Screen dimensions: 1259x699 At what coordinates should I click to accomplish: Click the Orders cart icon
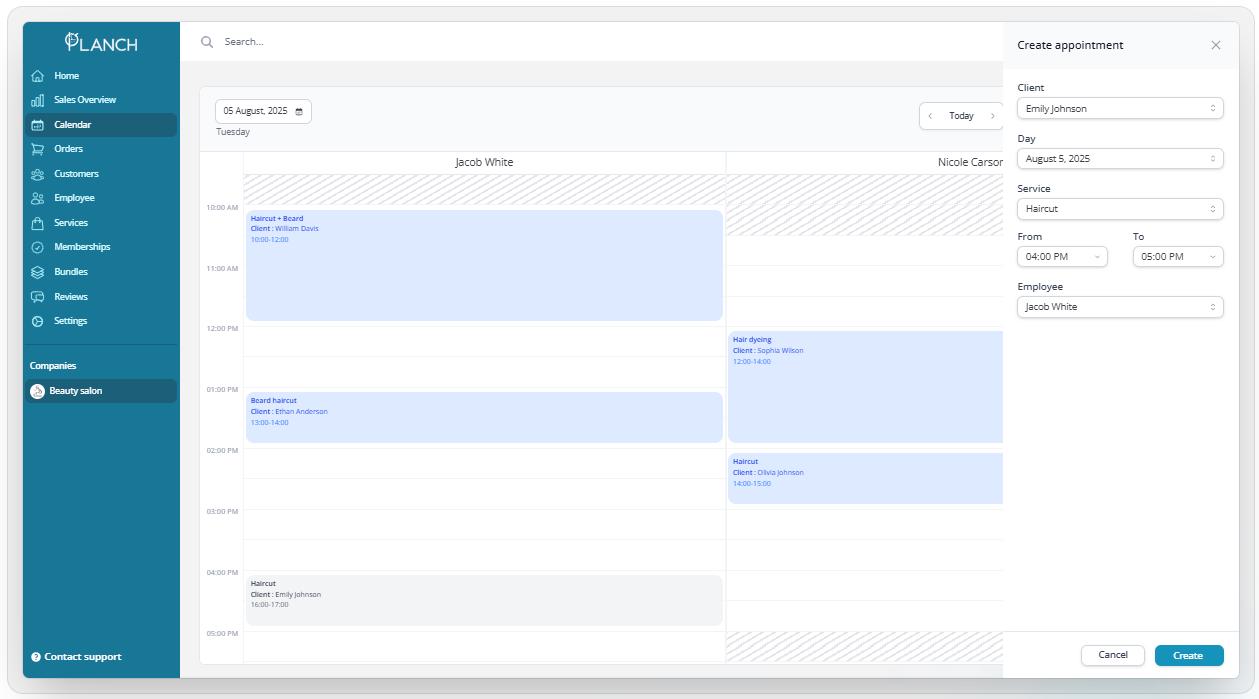point(38,149)
